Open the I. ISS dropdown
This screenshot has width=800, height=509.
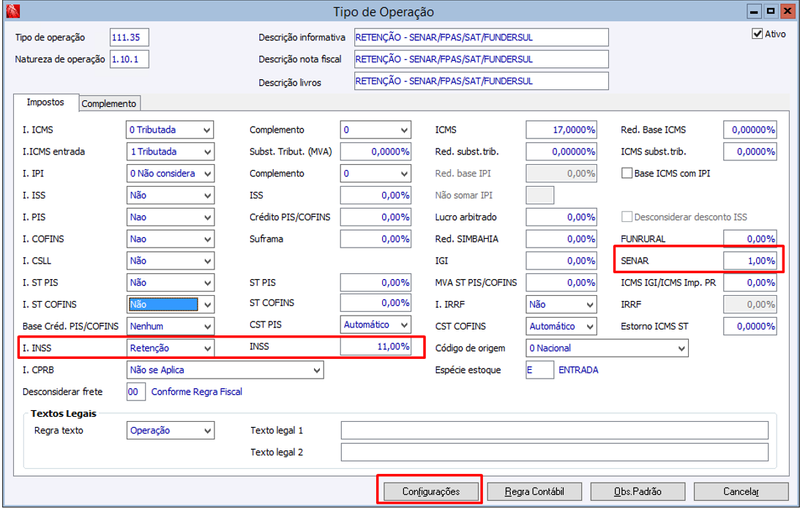click(x=170, y=195)
